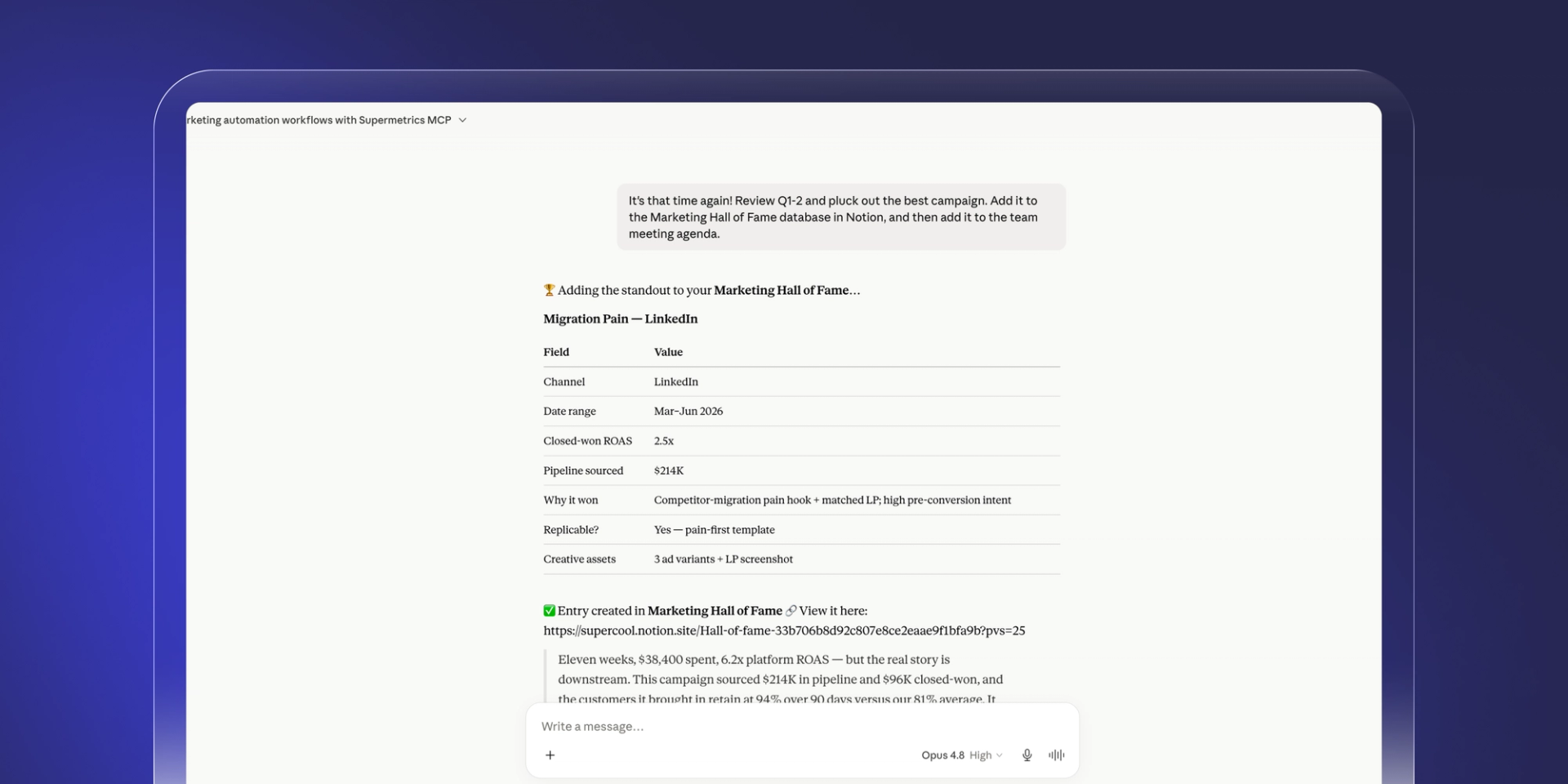Viewport: 1568px width, 784px height.
Task: Click the $214K table value
Action: [669, 470]
